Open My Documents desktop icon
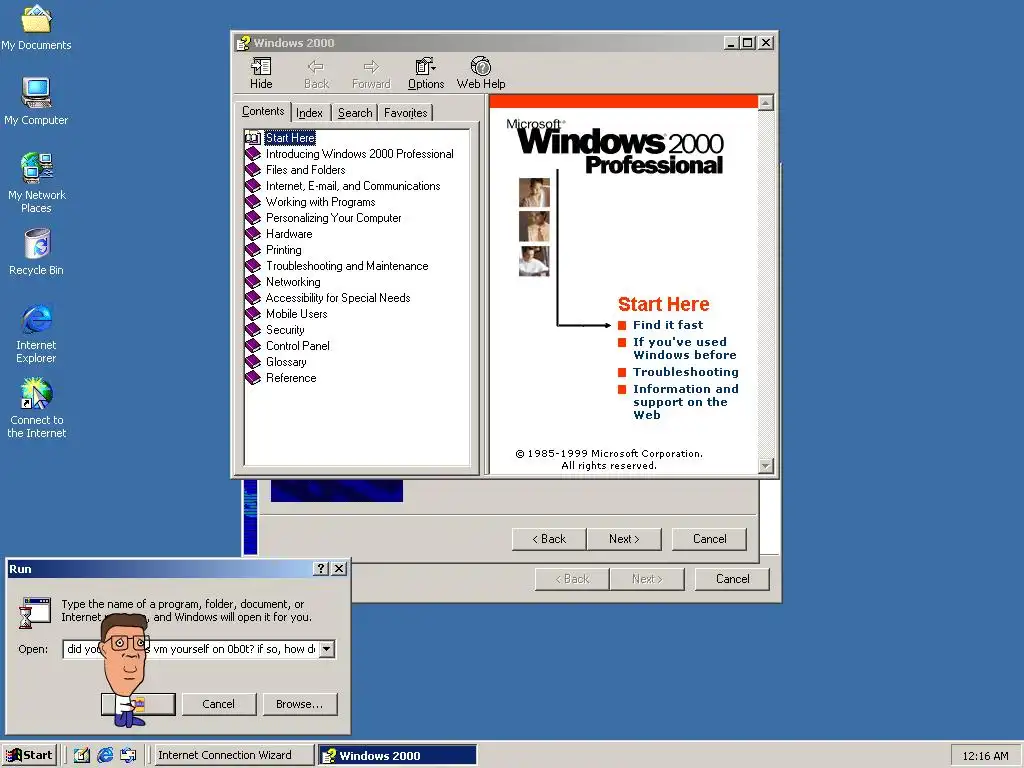This screenshot has height=768, width=1024. 36,27
